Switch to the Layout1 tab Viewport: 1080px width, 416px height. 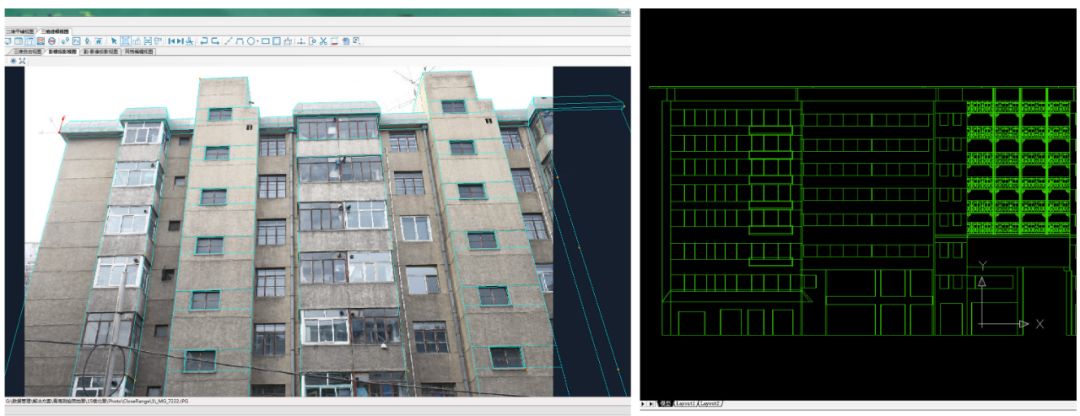coord(686,403)
